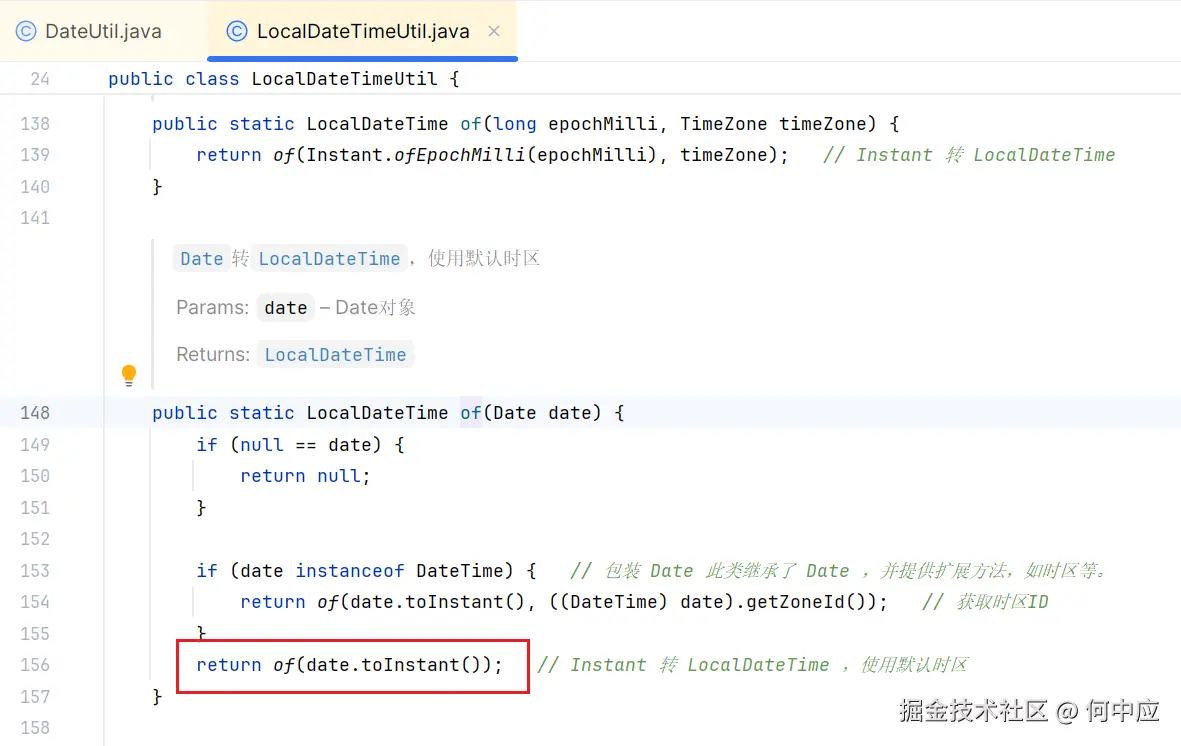This screenshot has width=1181, height=746.
Task: Click line number 138 in gutter
Action: [x=35, y=124]
